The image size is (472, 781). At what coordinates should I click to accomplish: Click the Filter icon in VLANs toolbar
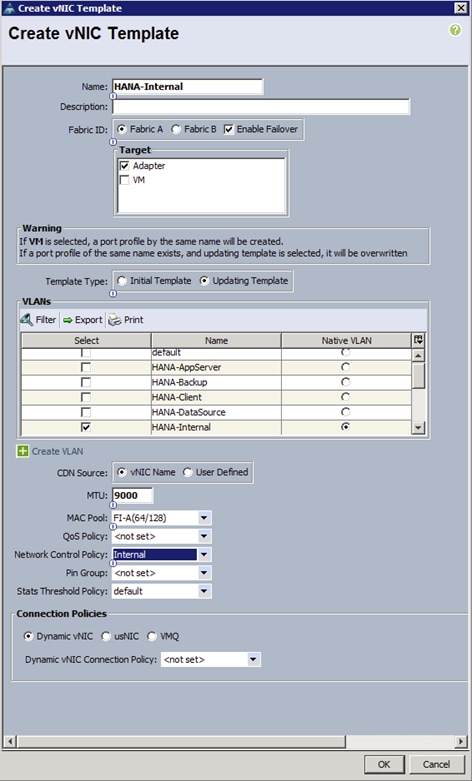pos(26,320)
